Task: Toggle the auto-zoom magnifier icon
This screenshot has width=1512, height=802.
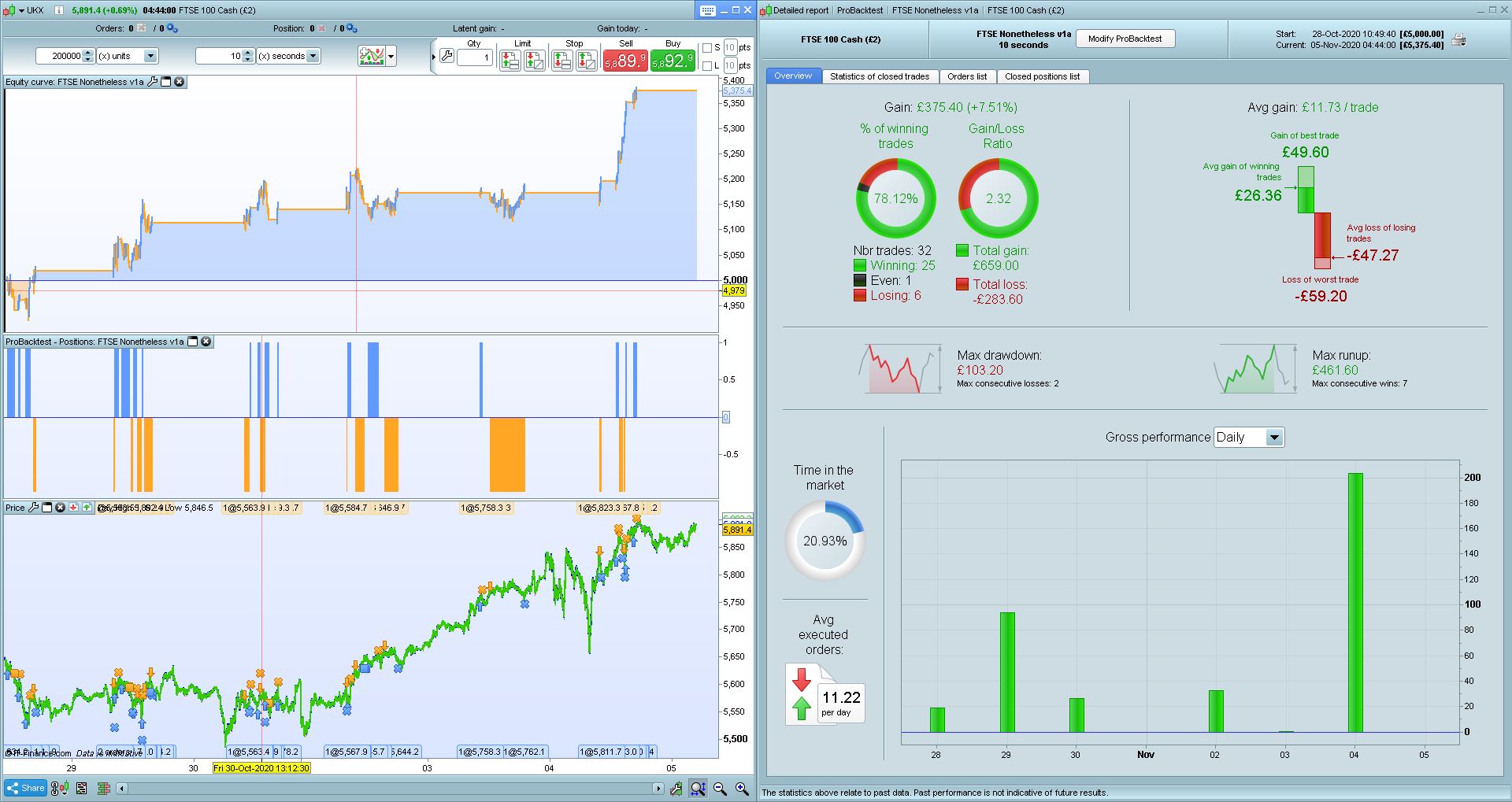Action: (x=698, y=788)
